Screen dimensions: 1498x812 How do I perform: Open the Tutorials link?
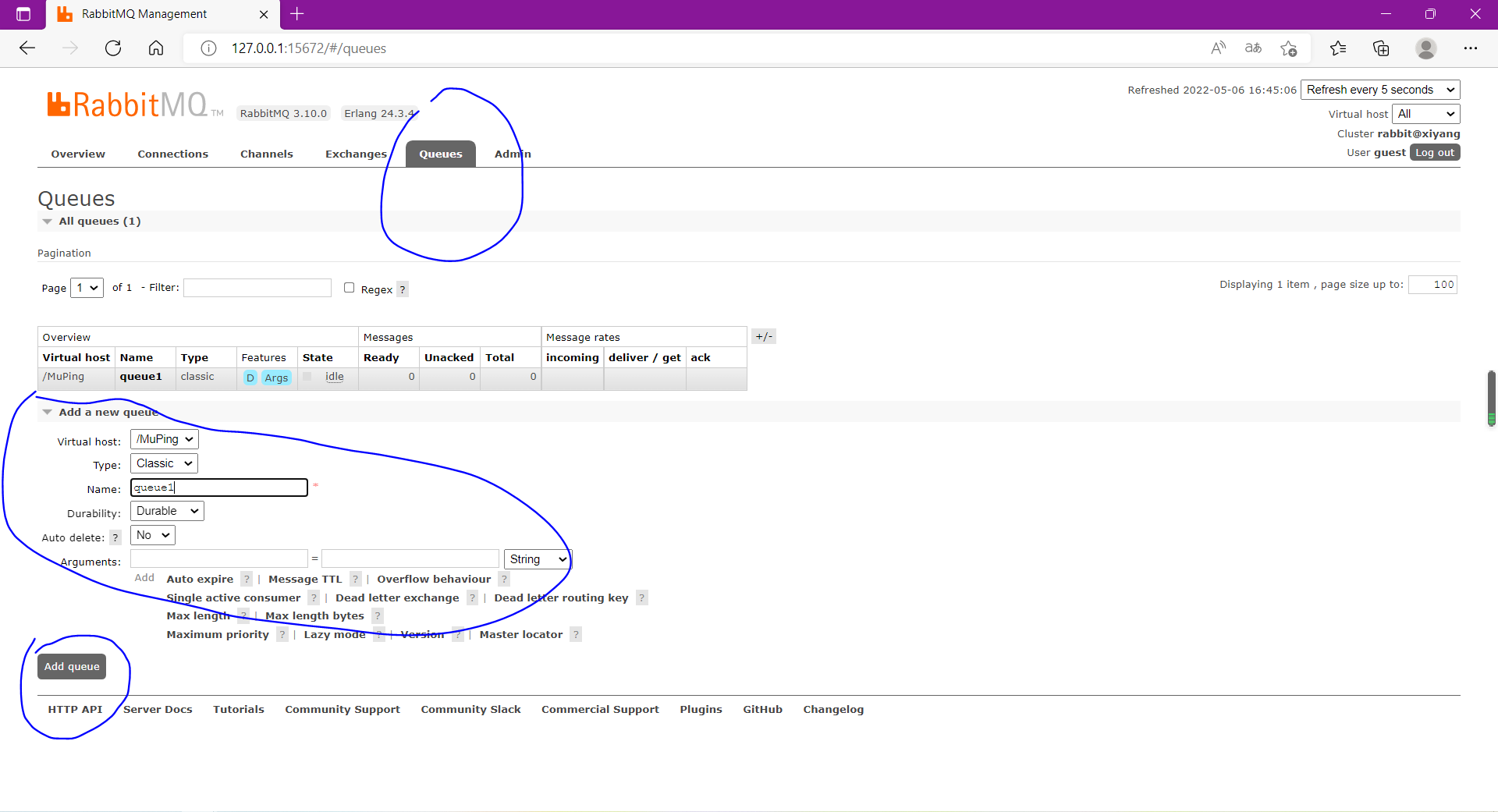239,709
